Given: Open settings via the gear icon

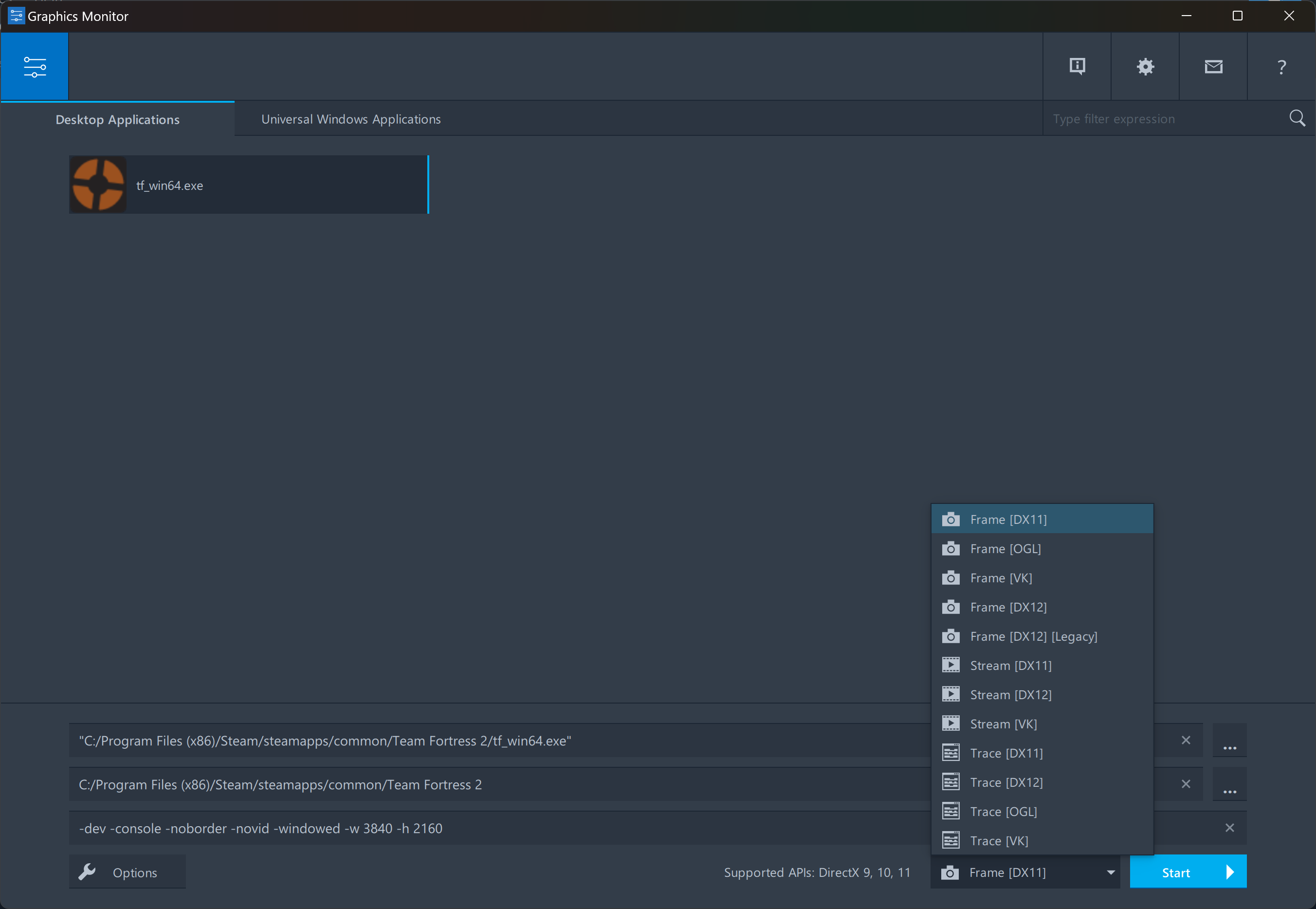Looking at the screenshot, I should point(1145,67).
